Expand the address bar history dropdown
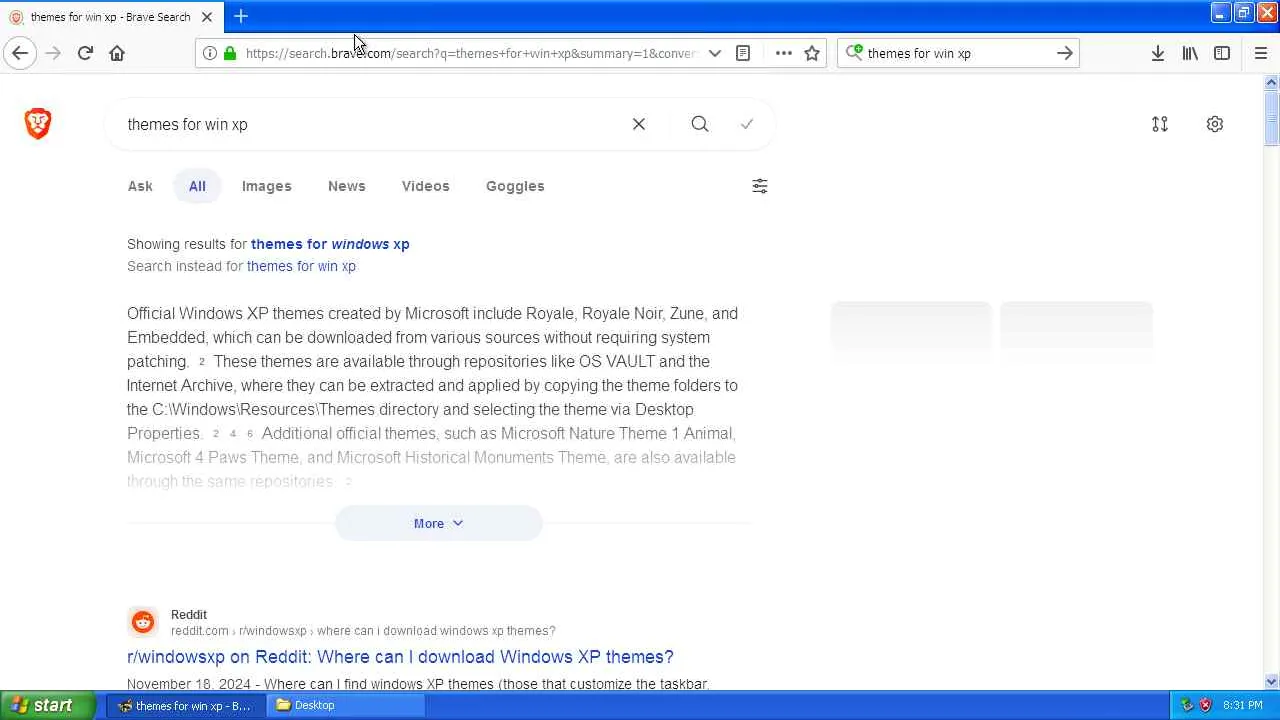The image size is (1280, 720). (x=714, y=53)
